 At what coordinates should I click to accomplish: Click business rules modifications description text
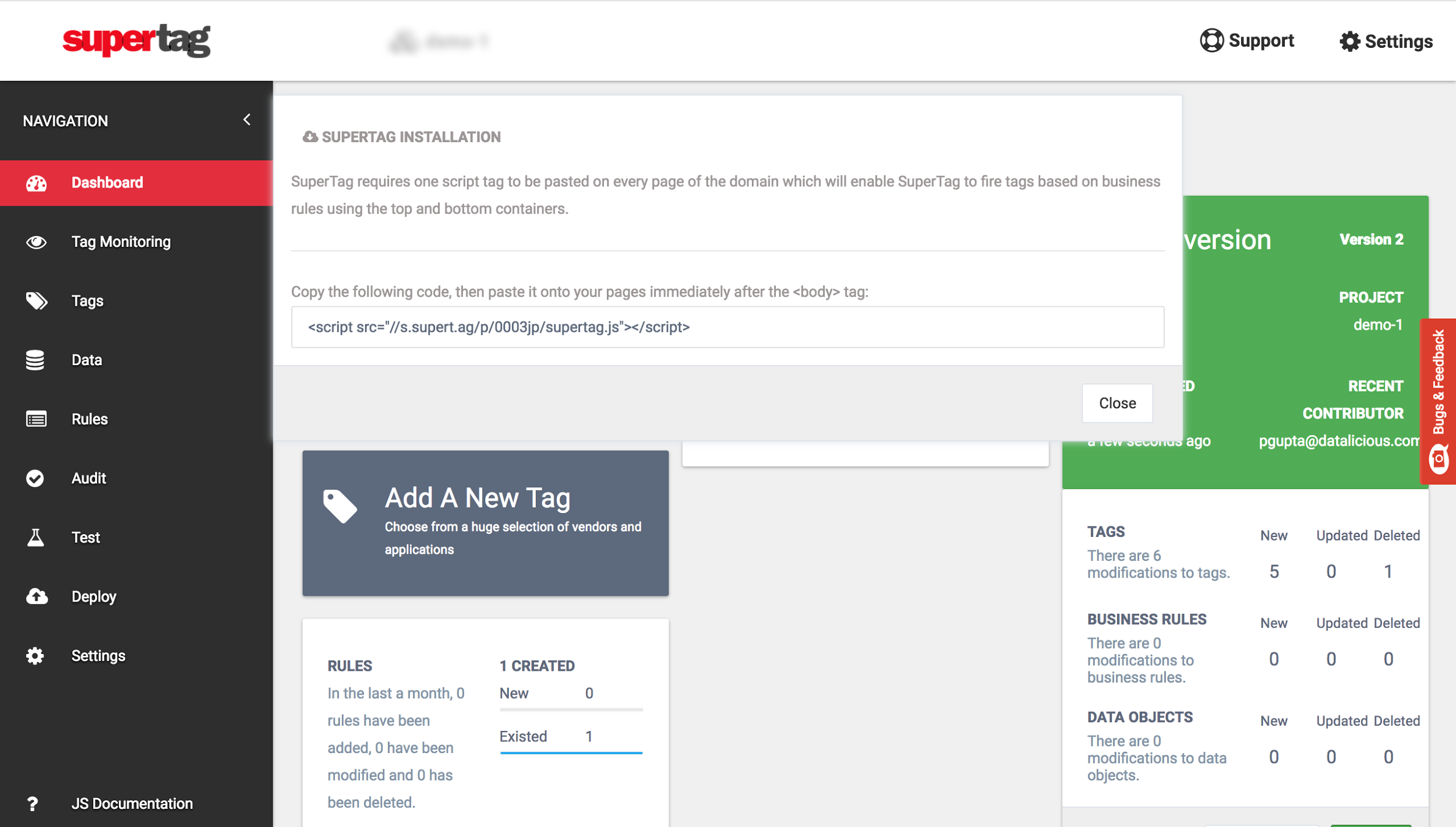(x=1140, y=660)
